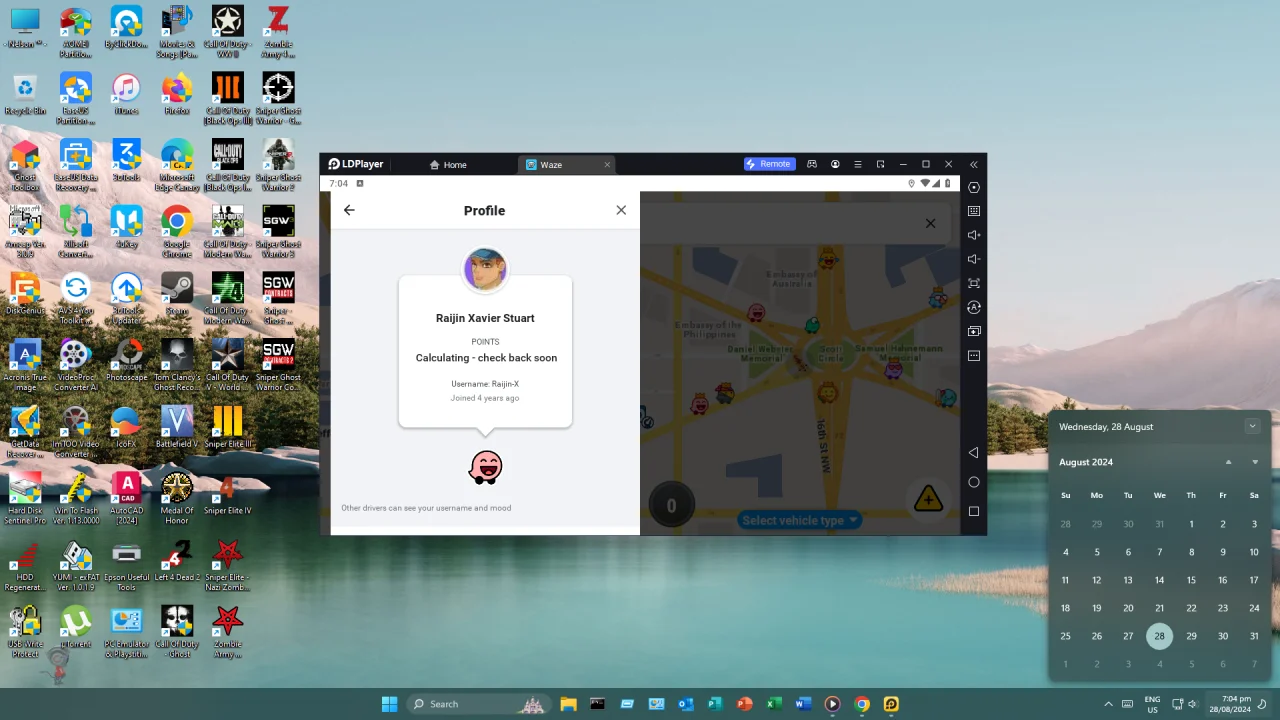1280x720 pixels.
Task: Open the Recycle Bin desktop icon
Action: pyautogui.click(x=25, y=95)
